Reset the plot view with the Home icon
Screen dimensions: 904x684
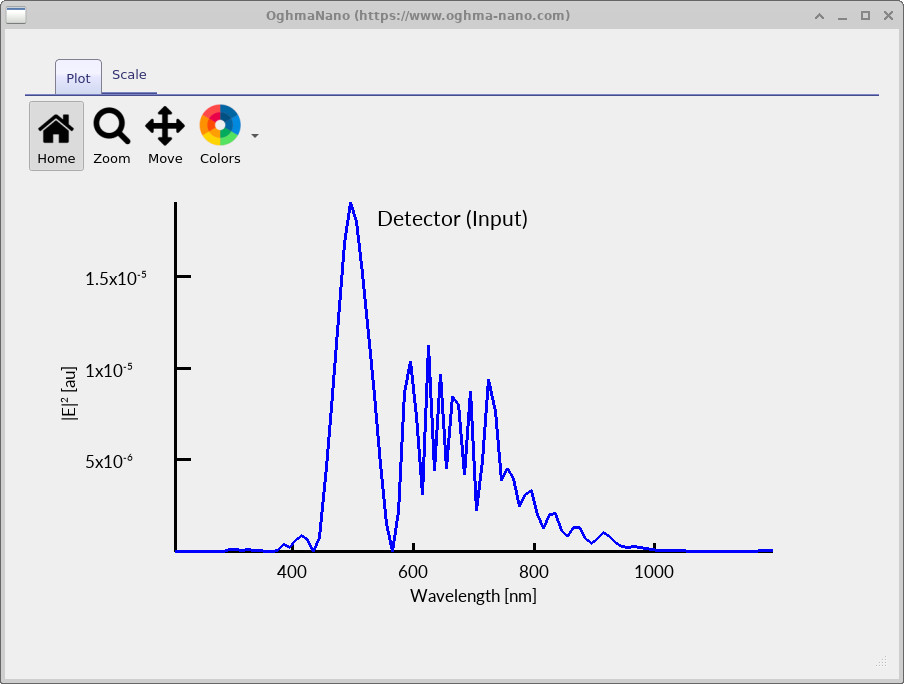(x=55, y=127)
